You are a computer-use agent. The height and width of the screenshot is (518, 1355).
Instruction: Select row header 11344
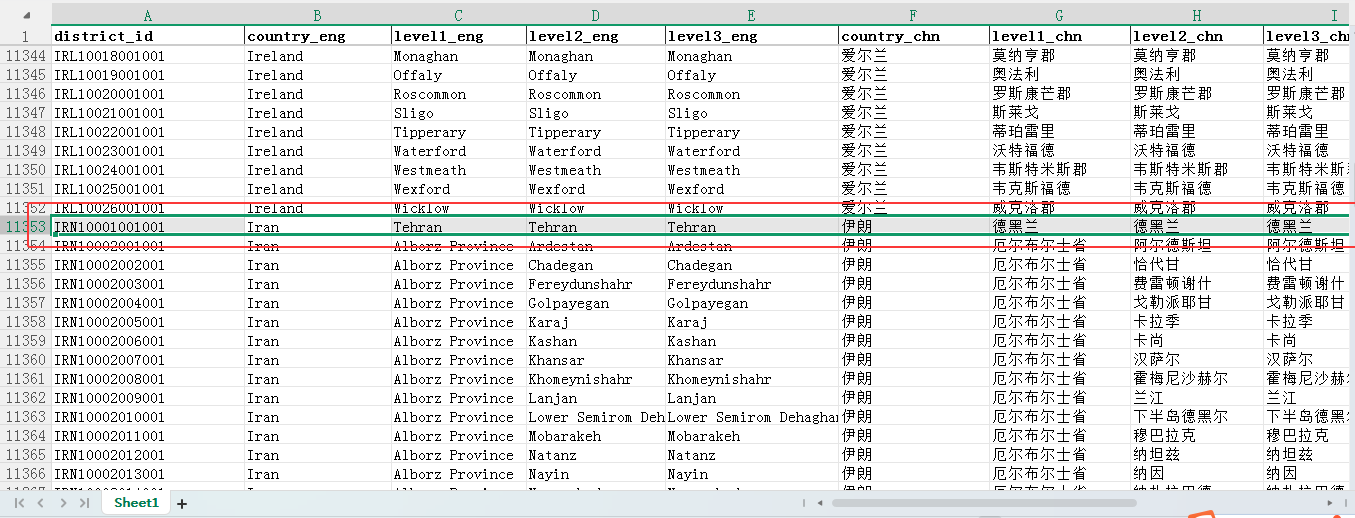(x=26, y=56)
